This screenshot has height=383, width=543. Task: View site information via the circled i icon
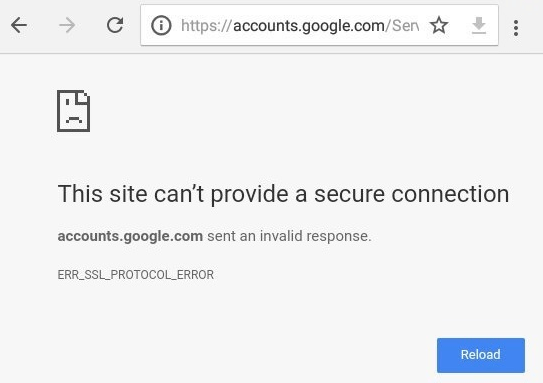[x=161, y=25]
